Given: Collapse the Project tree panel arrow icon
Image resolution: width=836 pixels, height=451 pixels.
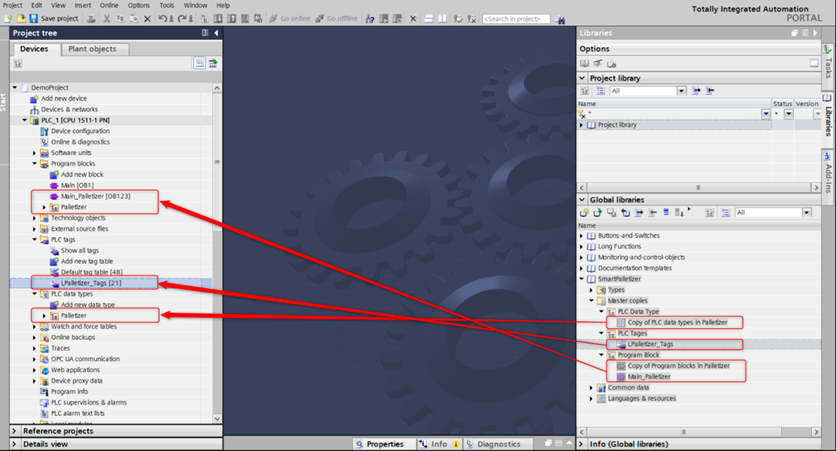Looking at the screenshot, I should point(216,33).
